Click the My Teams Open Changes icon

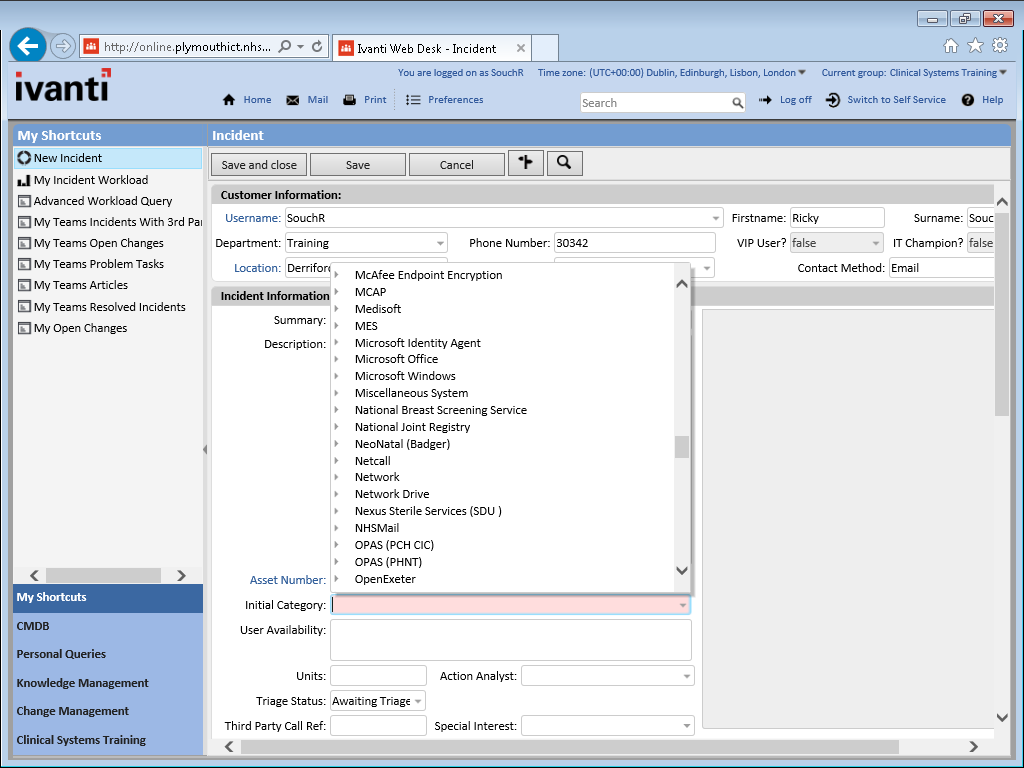(24, 243)
